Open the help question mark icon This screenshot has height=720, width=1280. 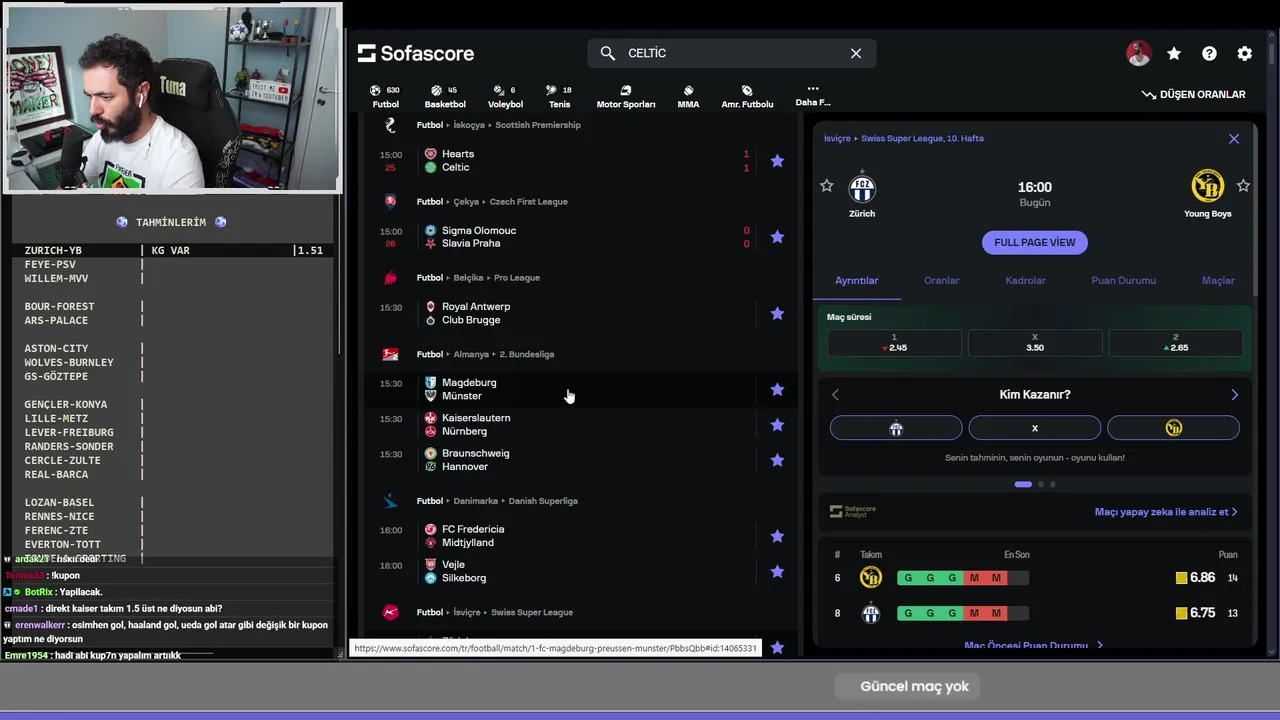tap(1209, 54)
